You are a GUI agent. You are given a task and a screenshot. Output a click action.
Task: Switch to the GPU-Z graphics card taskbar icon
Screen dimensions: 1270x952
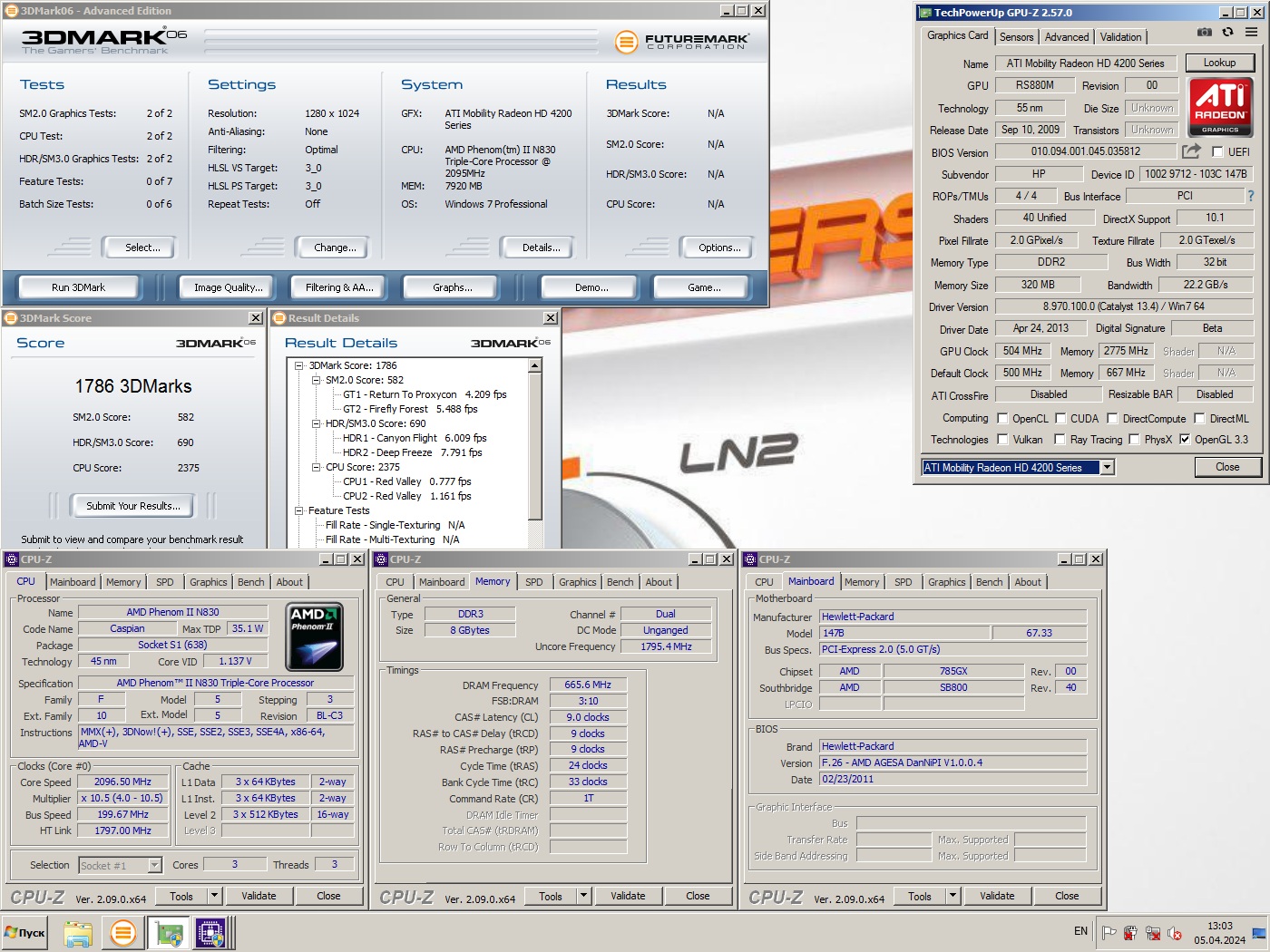[x=170, y=932]
